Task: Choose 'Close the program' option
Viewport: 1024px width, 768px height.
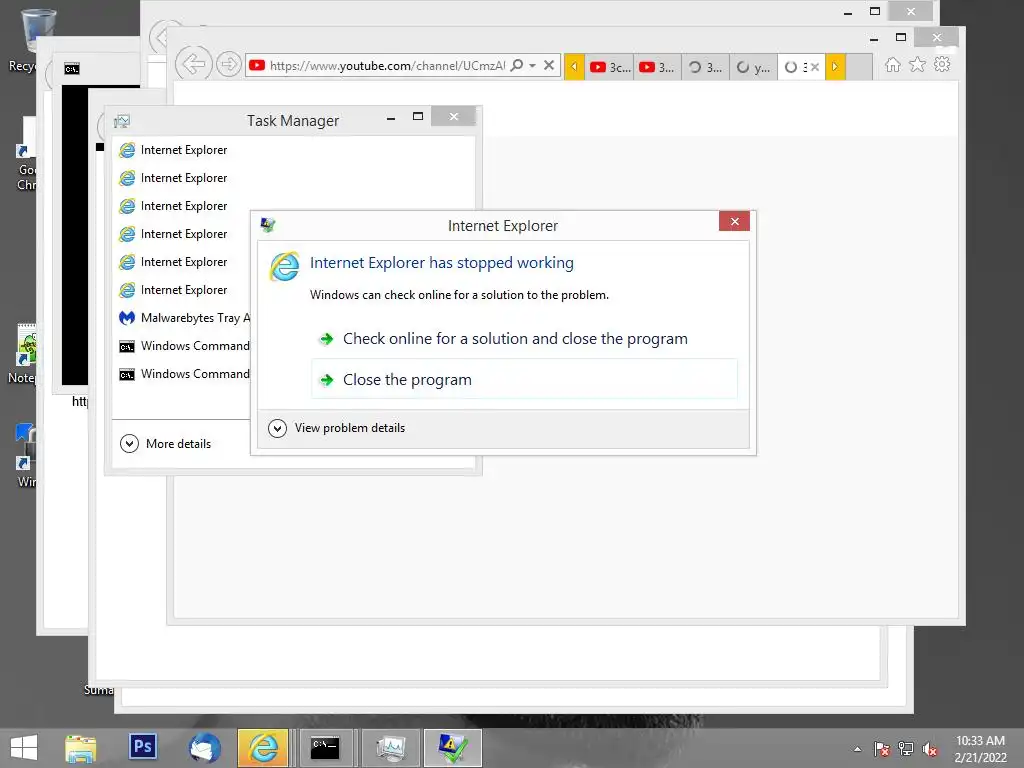Action: tap(524, 379)
